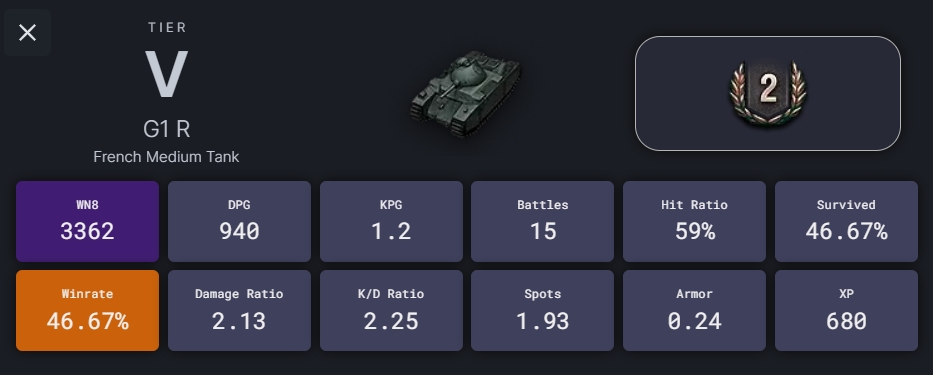Click the mastery badge with number 2
Viewport: 933px width, 375px height.
(x=768, y=93)
